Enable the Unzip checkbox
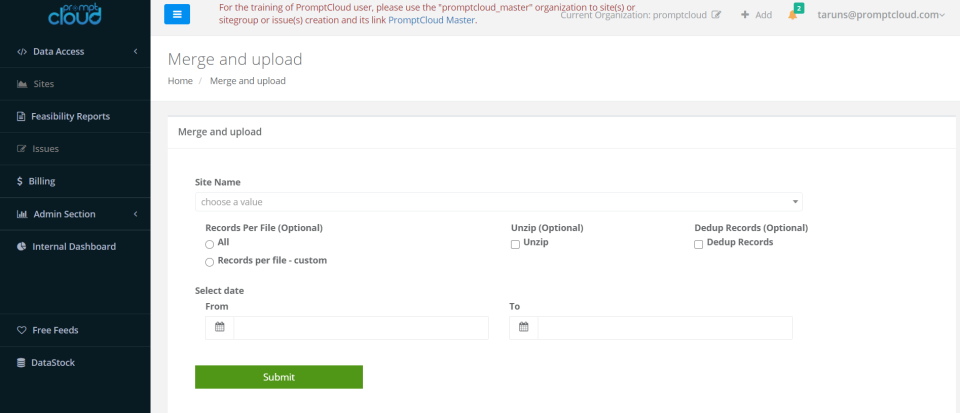960x413 pixels. [x=515, y=244]
